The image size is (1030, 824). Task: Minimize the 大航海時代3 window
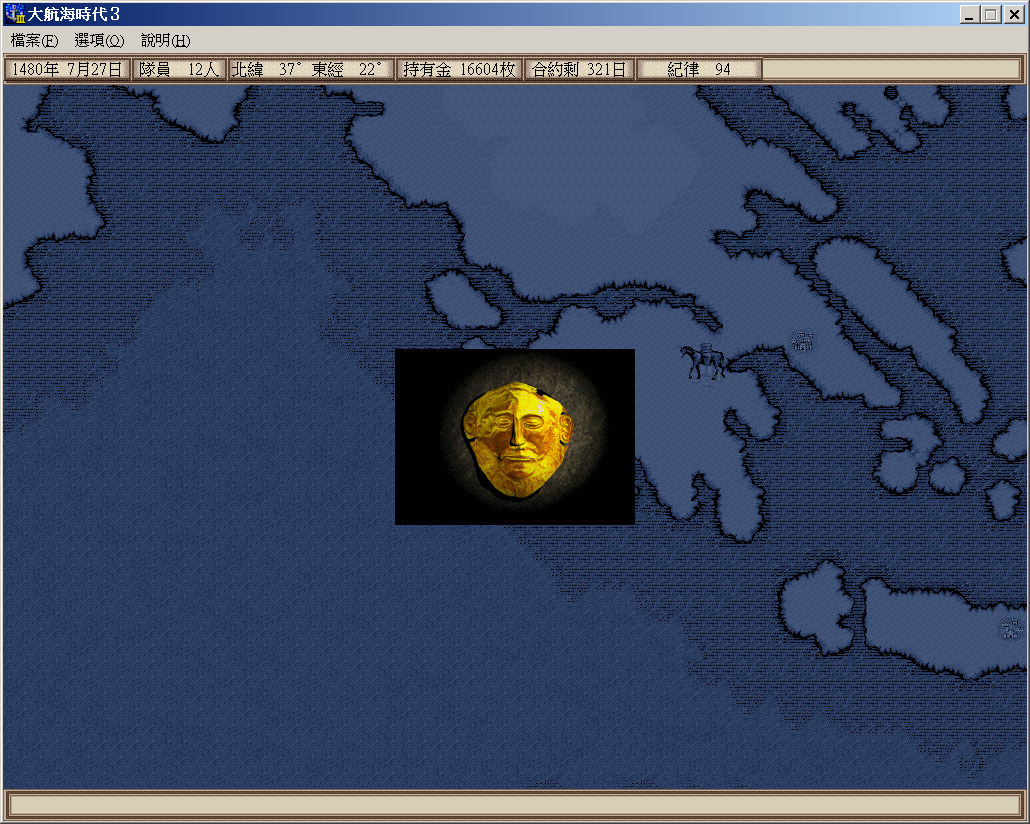click(969, 15)
